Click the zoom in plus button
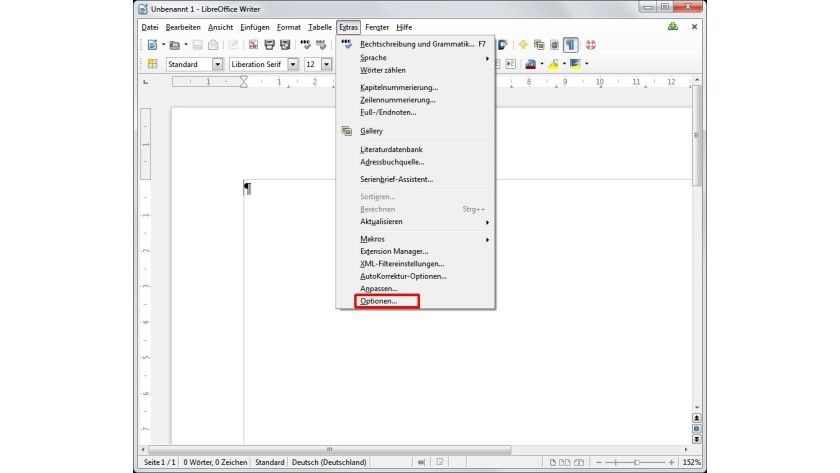 671,462
